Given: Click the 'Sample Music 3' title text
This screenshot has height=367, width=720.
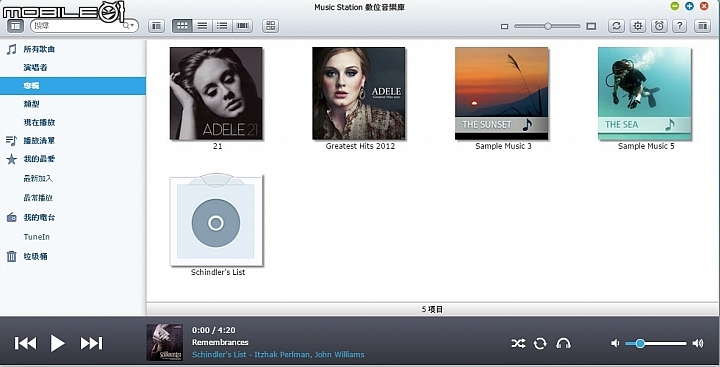Looking at the screenshot, I should click(x=503, y=146).
